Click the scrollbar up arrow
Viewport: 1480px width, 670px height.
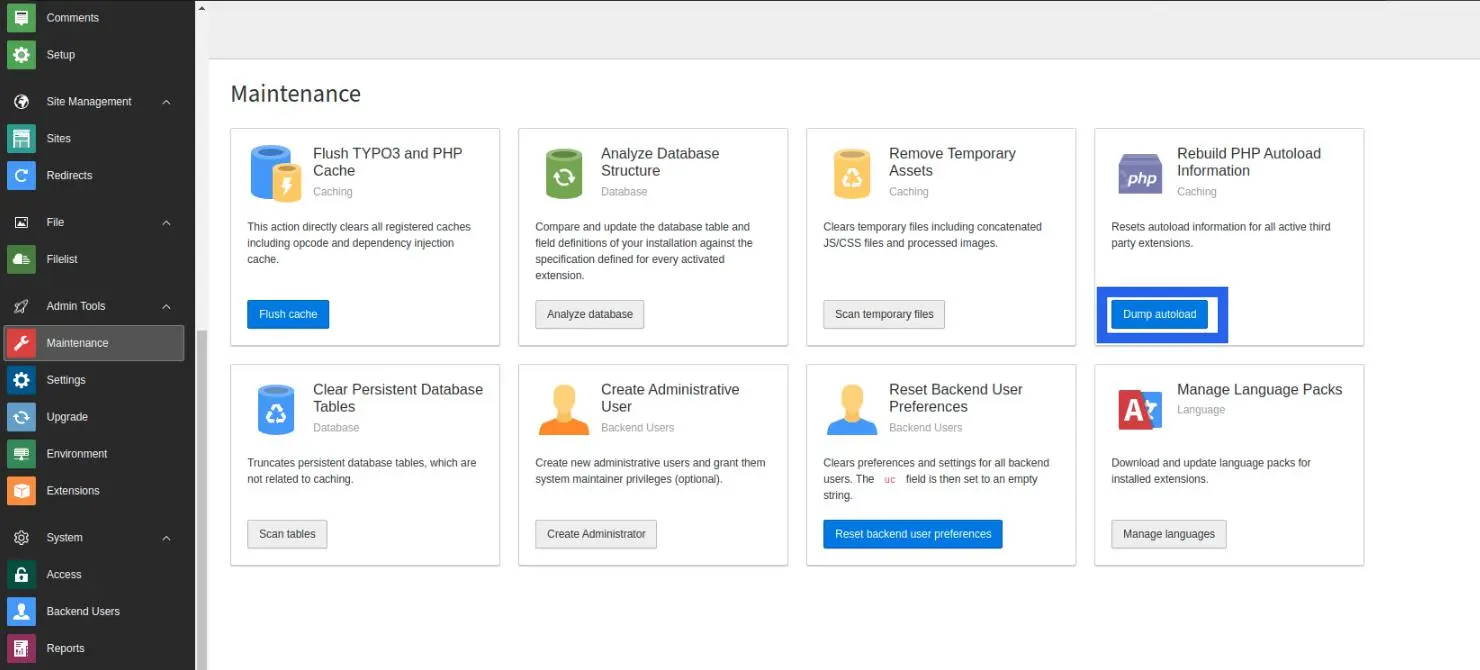pos(201,6)
